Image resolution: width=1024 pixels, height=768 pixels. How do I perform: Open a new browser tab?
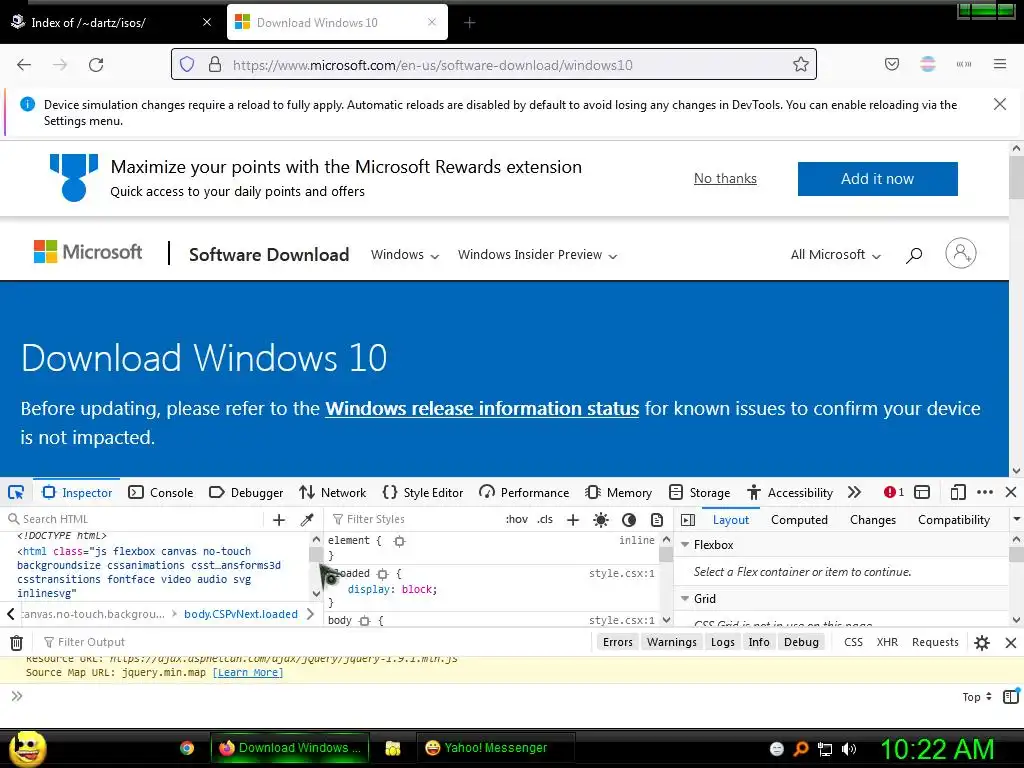(x=470, y=23)
